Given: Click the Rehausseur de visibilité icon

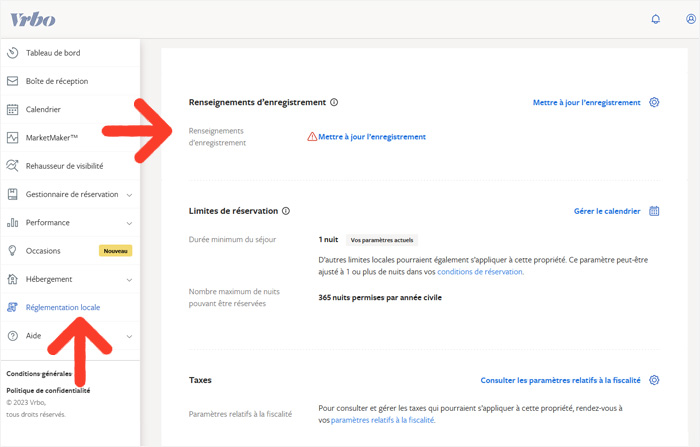Looking at the screenshot, I should click(x=12, y=166).
